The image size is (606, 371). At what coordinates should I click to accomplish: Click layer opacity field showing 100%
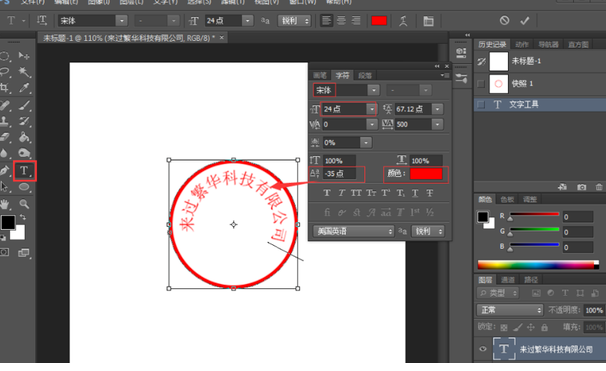point(594,310)
